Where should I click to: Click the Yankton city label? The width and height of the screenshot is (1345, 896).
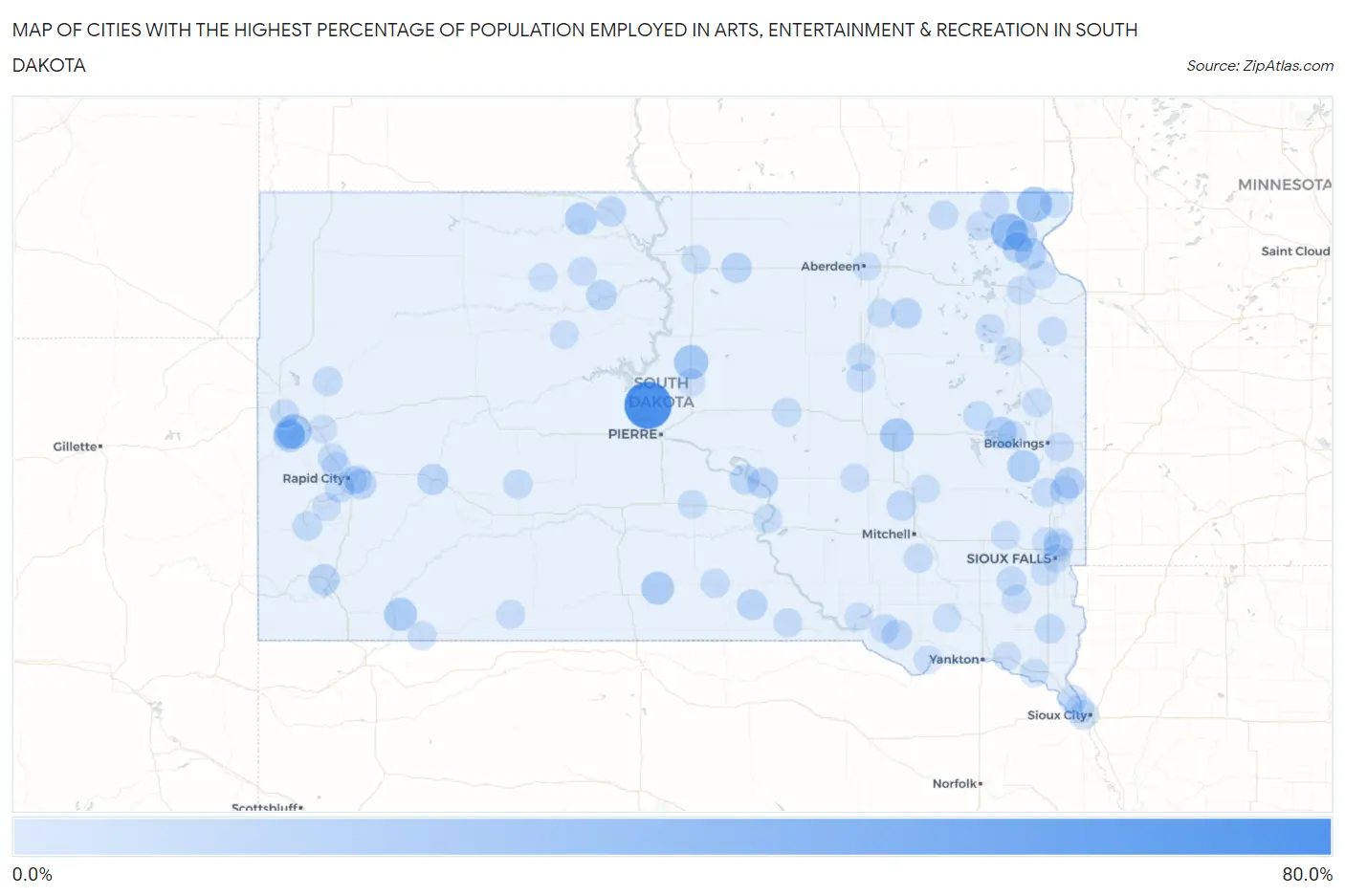[957, 660]
